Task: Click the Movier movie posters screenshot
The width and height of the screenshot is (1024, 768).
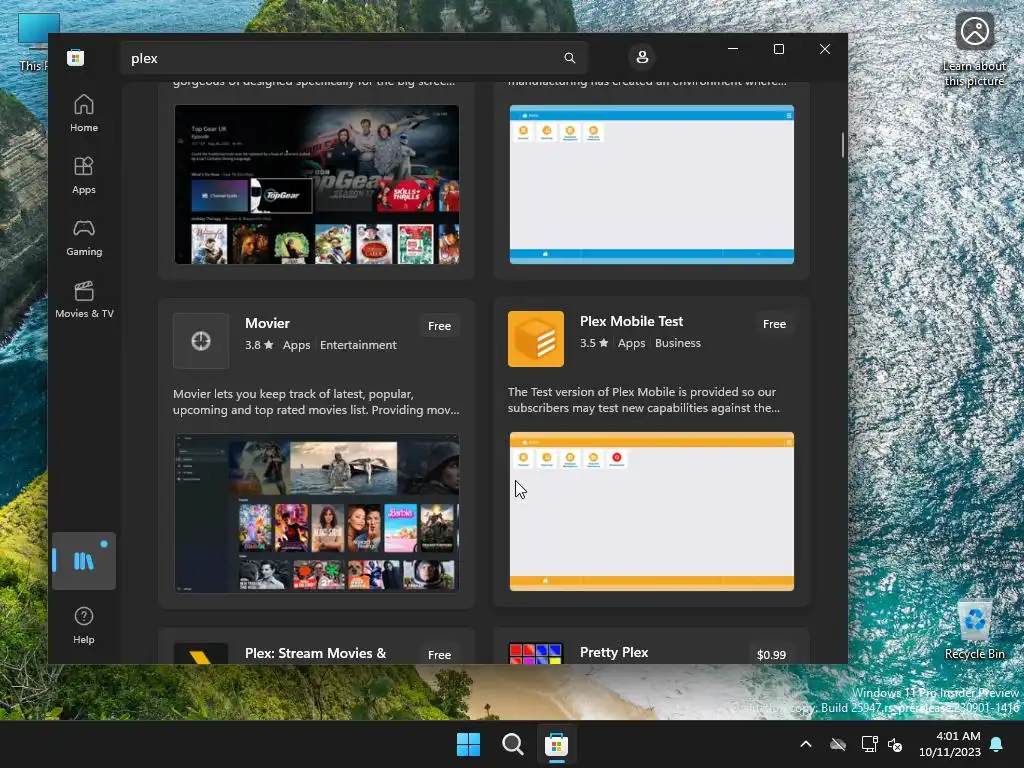Action: 317,513
